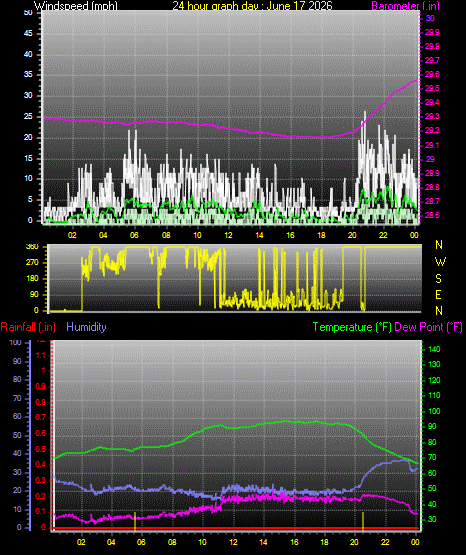Click the 180 value on wind direction axis
The width and height of the screenshot is (466, 555).
32,279
